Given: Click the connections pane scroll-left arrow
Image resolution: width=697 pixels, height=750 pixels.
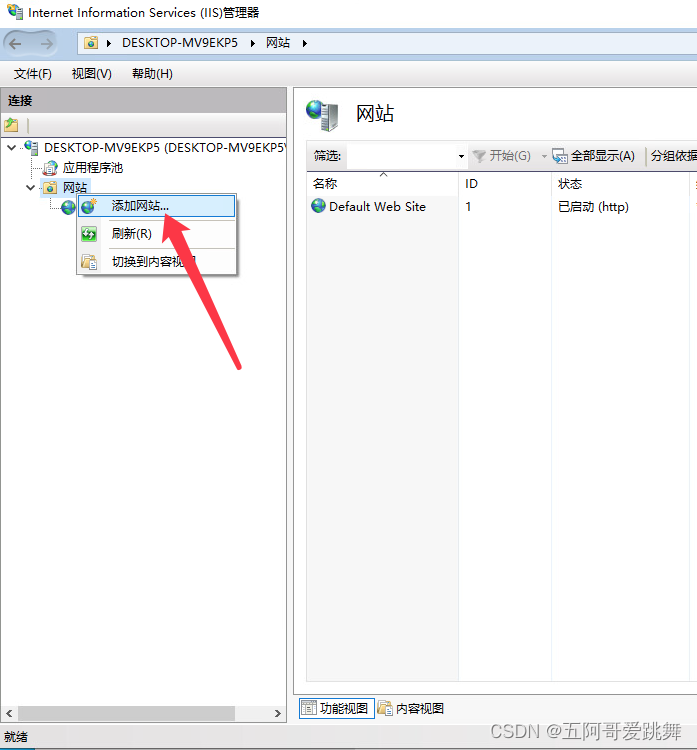Looking at the screenshot, I should pyautogui.click(x=9, y=713).
